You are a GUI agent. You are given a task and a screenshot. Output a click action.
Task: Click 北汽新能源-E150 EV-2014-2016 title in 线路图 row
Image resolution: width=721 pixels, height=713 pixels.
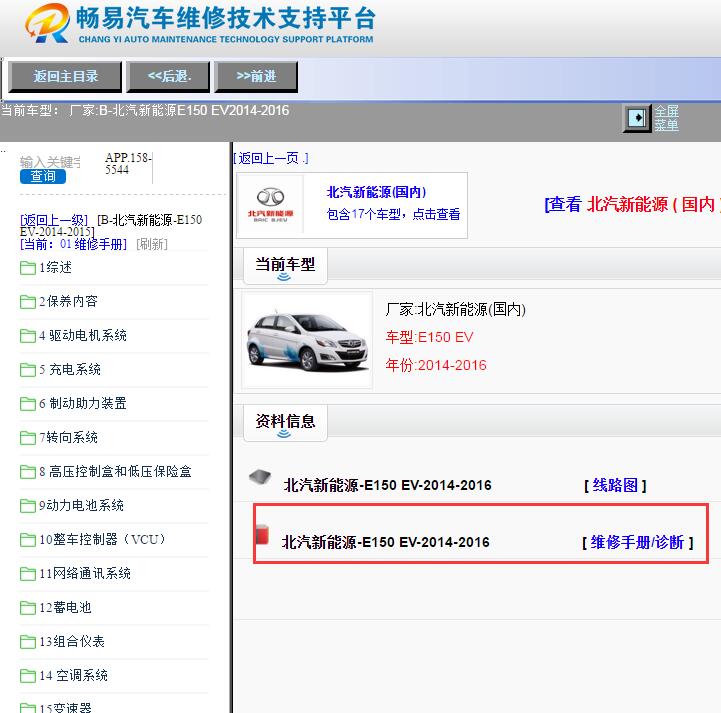(388, 485)
